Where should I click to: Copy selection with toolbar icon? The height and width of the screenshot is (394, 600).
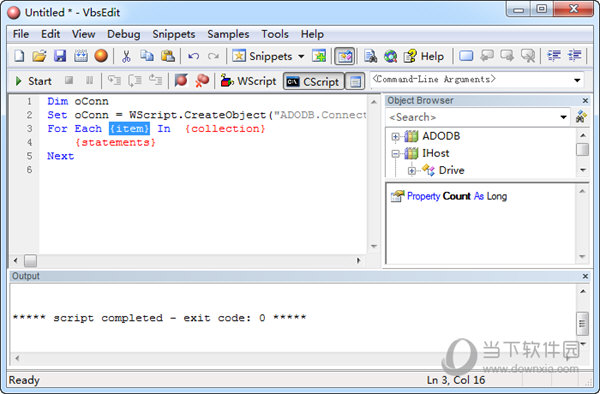coord(147,56)
